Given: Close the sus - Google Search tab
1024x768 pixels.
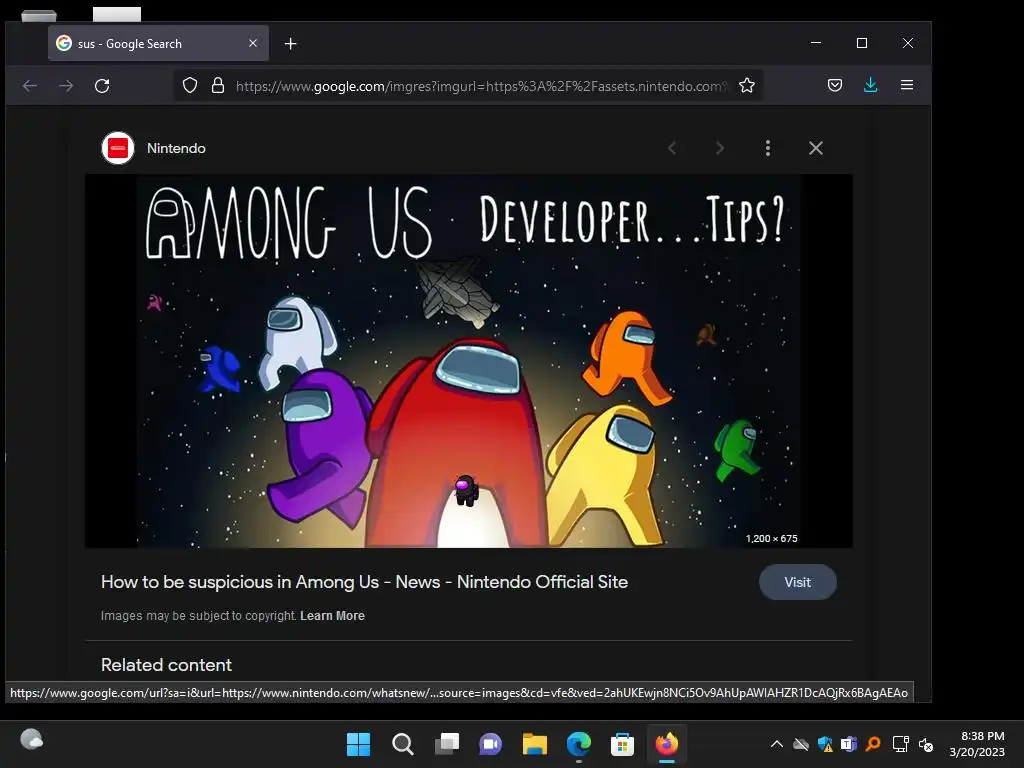Looking at the screenshot, I should [253, 43].
